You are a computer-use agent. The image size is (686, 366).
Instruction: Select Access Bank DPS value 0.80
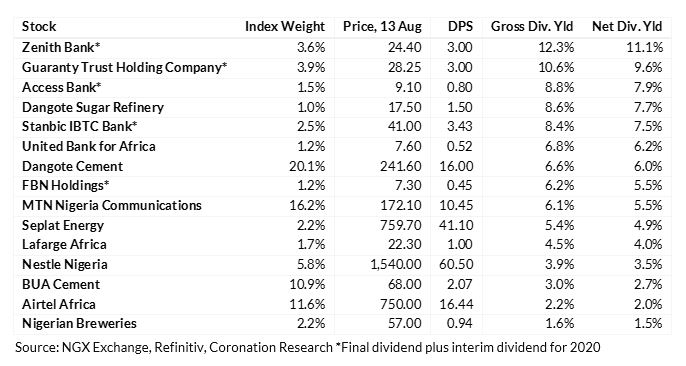pos(459,87)
